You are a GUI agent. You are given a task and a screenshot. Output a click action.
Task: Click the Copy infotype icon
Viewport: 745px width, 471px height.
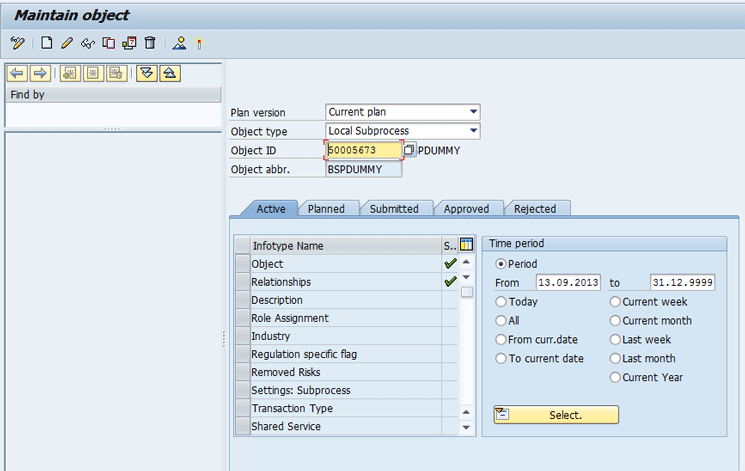click(x=109, y=43)
